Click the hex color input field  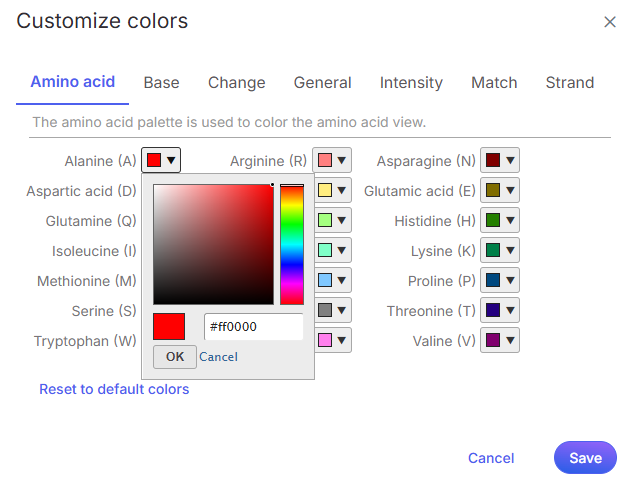click(x=253, y=327)
